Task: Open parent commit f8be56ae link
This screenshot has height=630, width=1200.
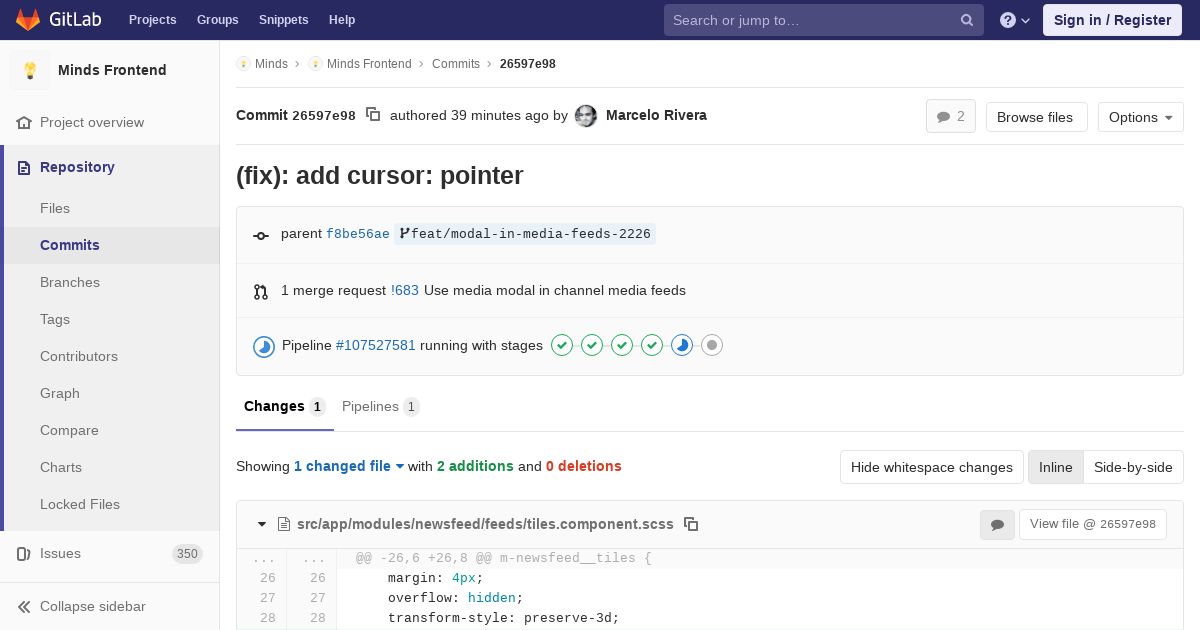Action: pyautogui.click(x=357, y=234)
